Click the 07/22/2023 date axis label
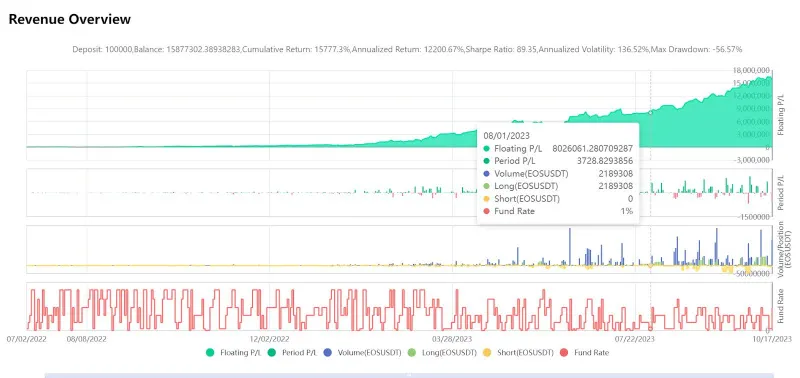 tap(635, 339)
